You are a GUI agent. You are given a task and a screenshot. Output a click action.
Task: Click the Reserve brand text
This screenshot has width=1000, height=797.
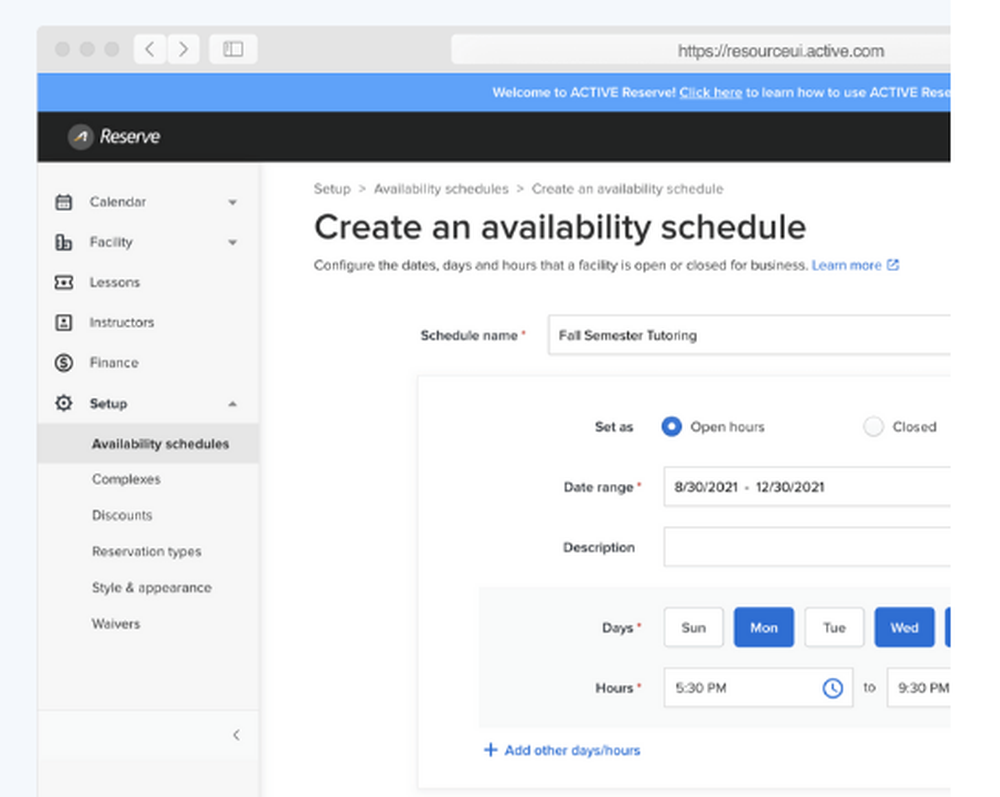pos(129,136)
